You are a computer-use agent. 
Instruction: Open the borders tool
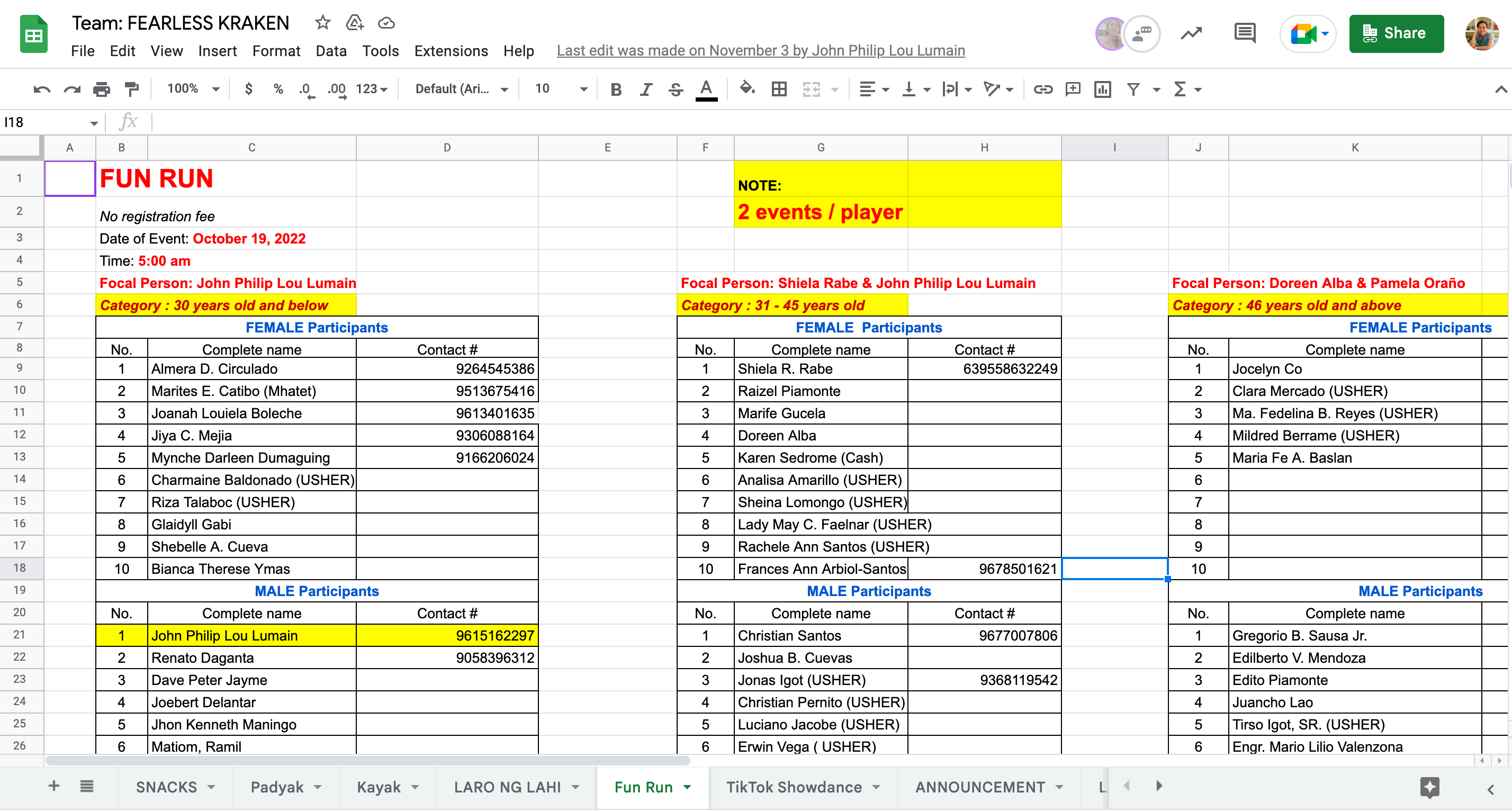(779, 89)
